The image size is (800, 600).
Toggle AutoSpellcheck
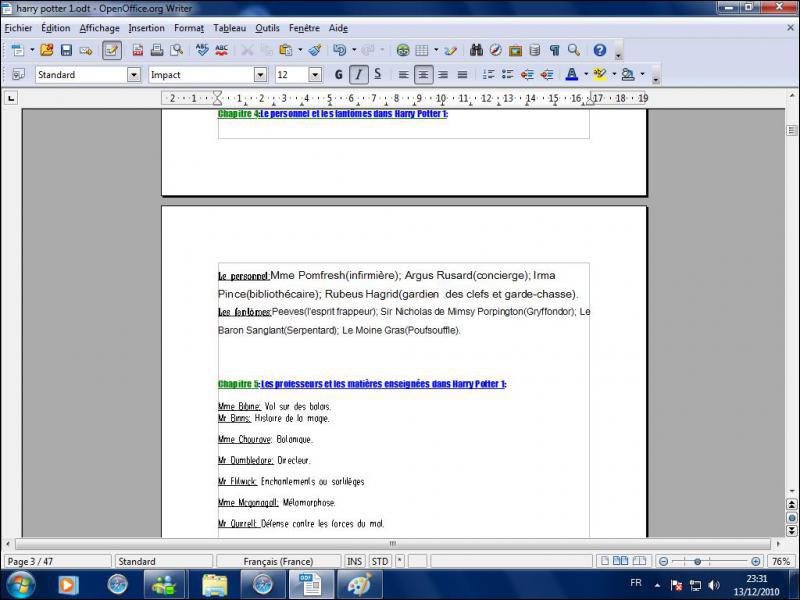221,50
